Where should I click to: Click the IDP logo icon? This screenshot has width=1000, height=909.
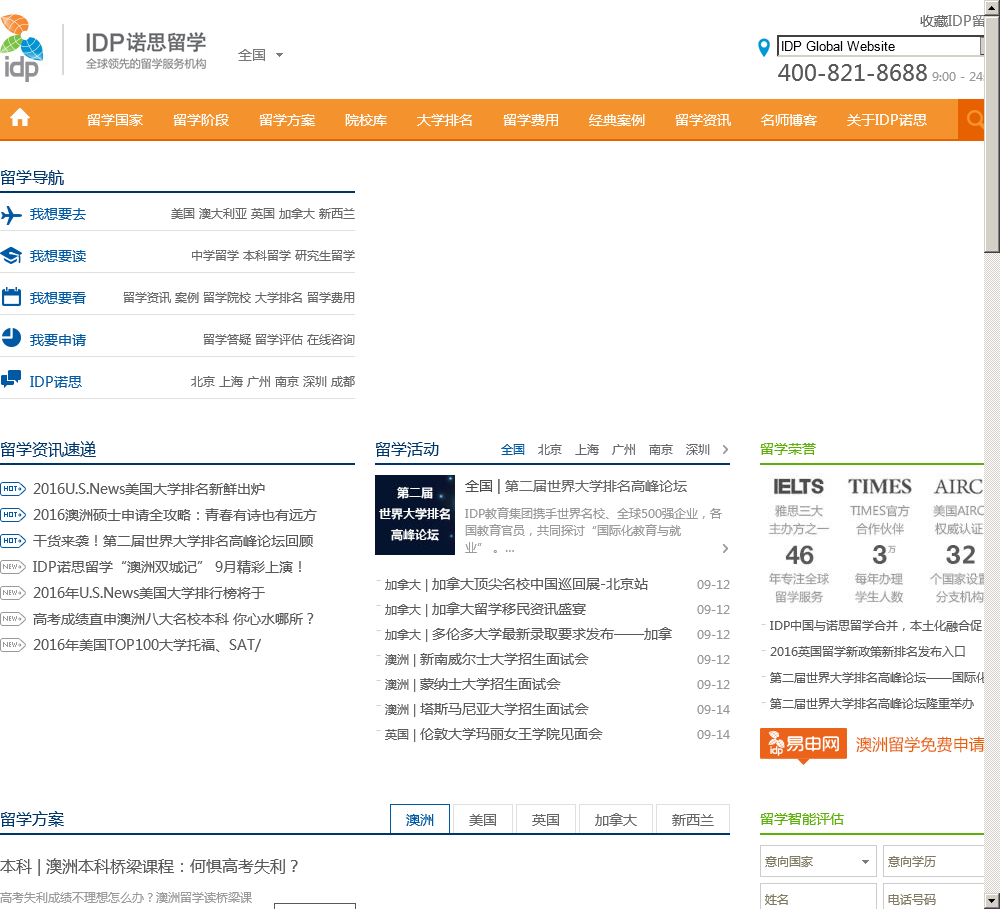(22, 48)
